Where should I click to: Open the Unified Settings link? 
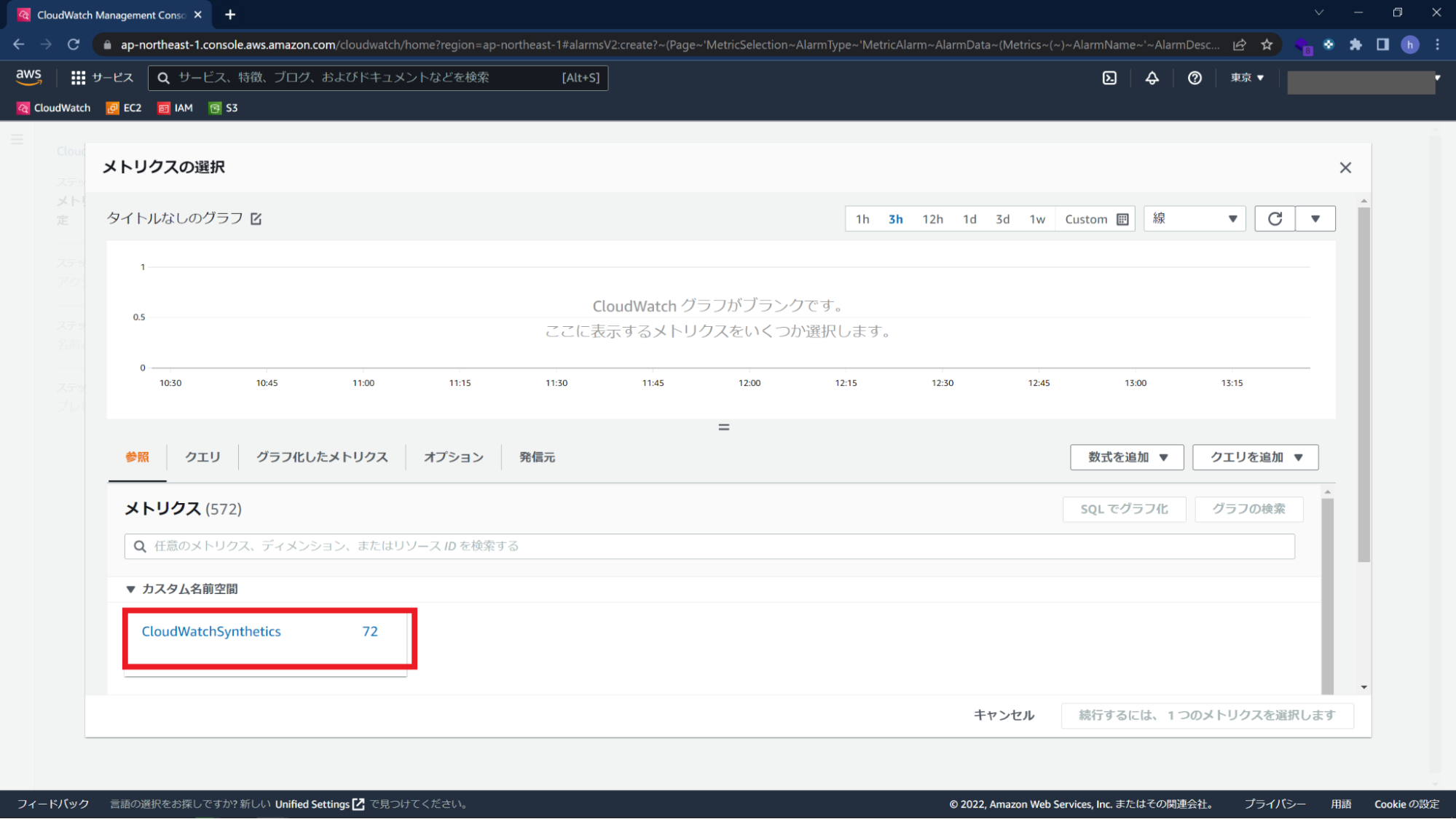point(319,804)
